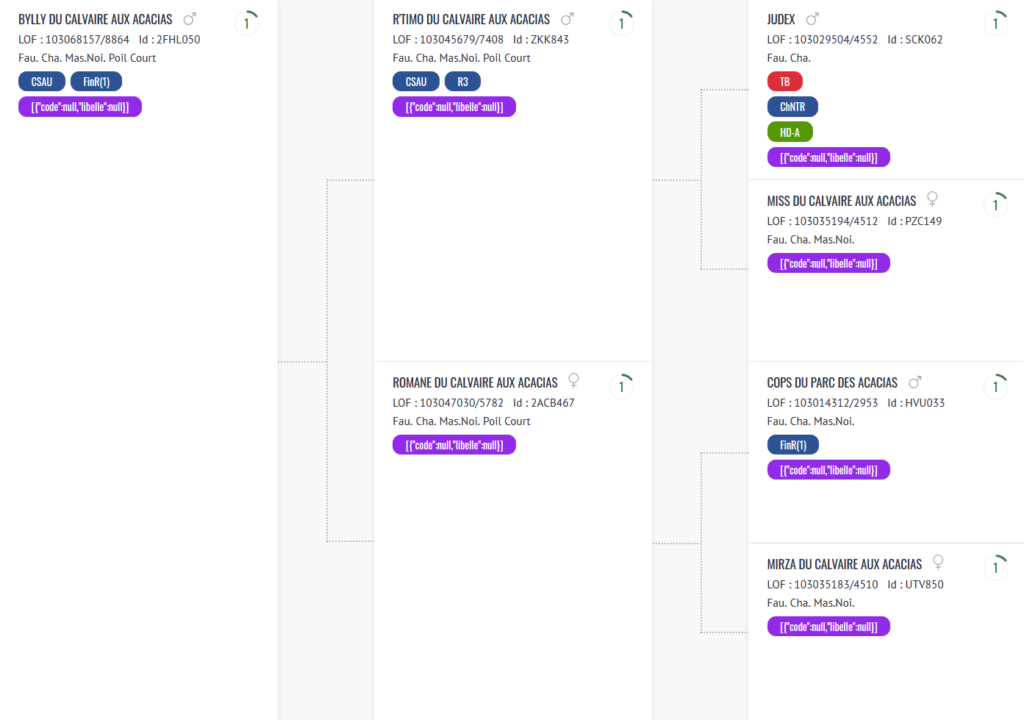The image size is (1024, 720).
Task: Click circular rating badge on MIRZA card
Action: 996,568
